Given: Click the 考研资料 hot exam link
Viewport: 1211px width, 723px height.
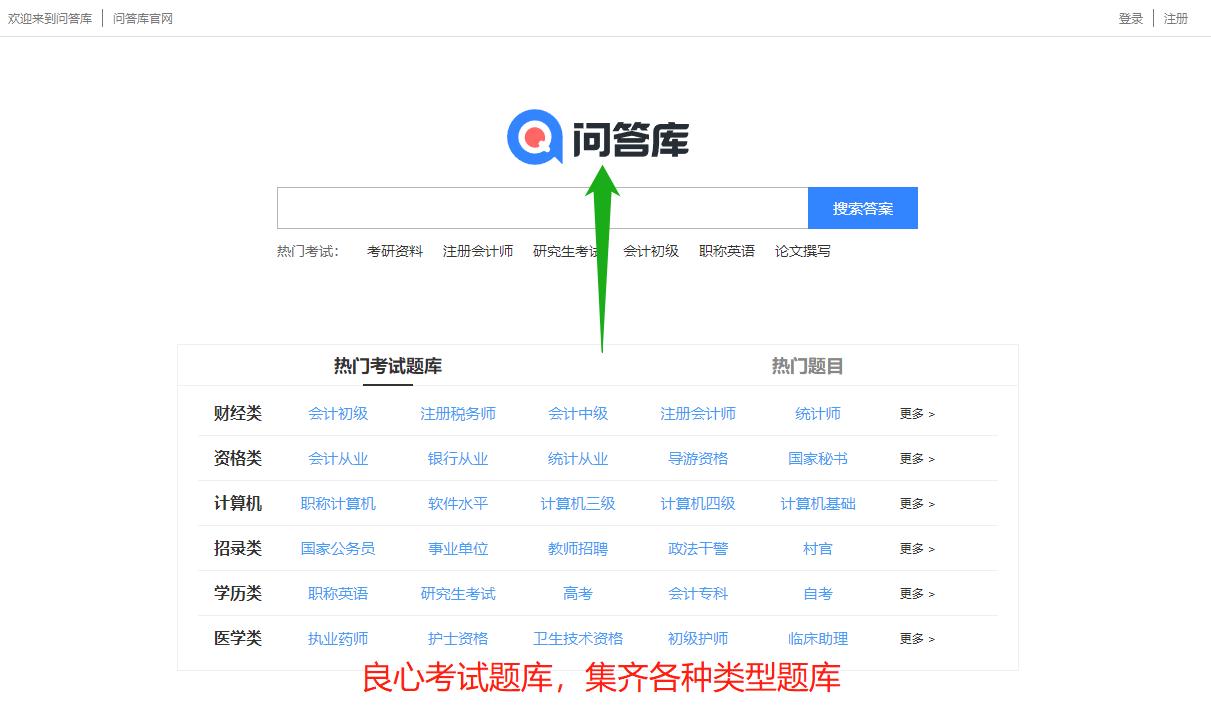Looking at the screenshot, I should (x=395, y=251).
